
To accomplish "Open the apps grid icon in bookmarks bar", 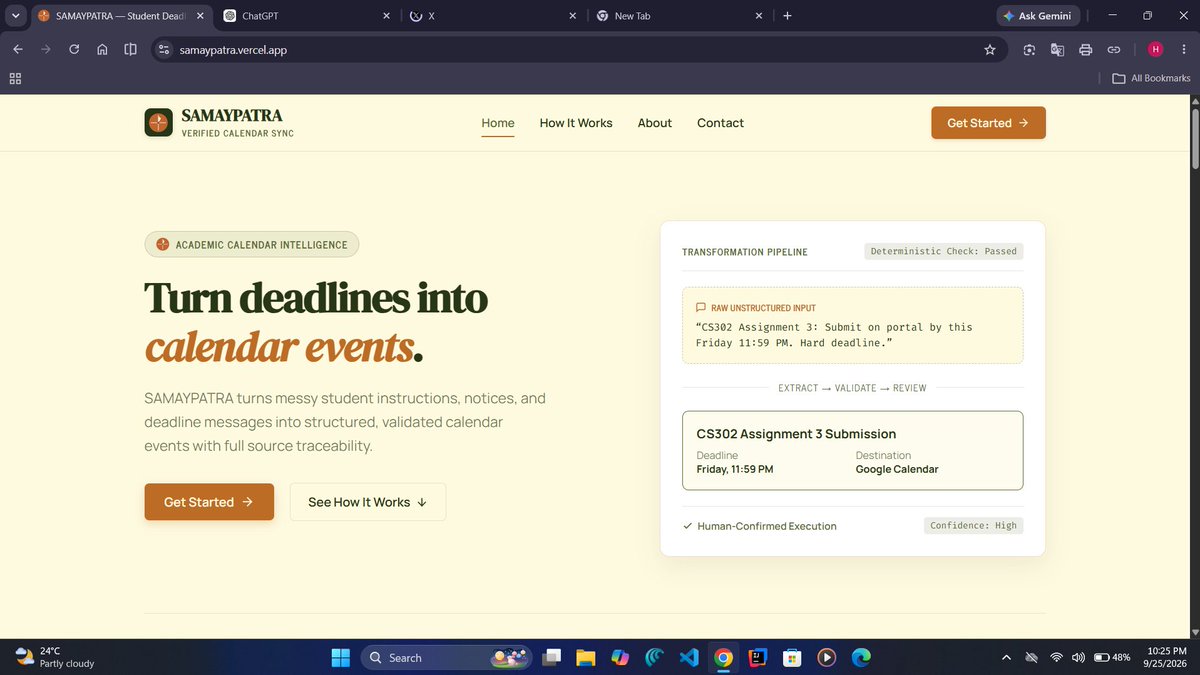I will pos(15,78).
